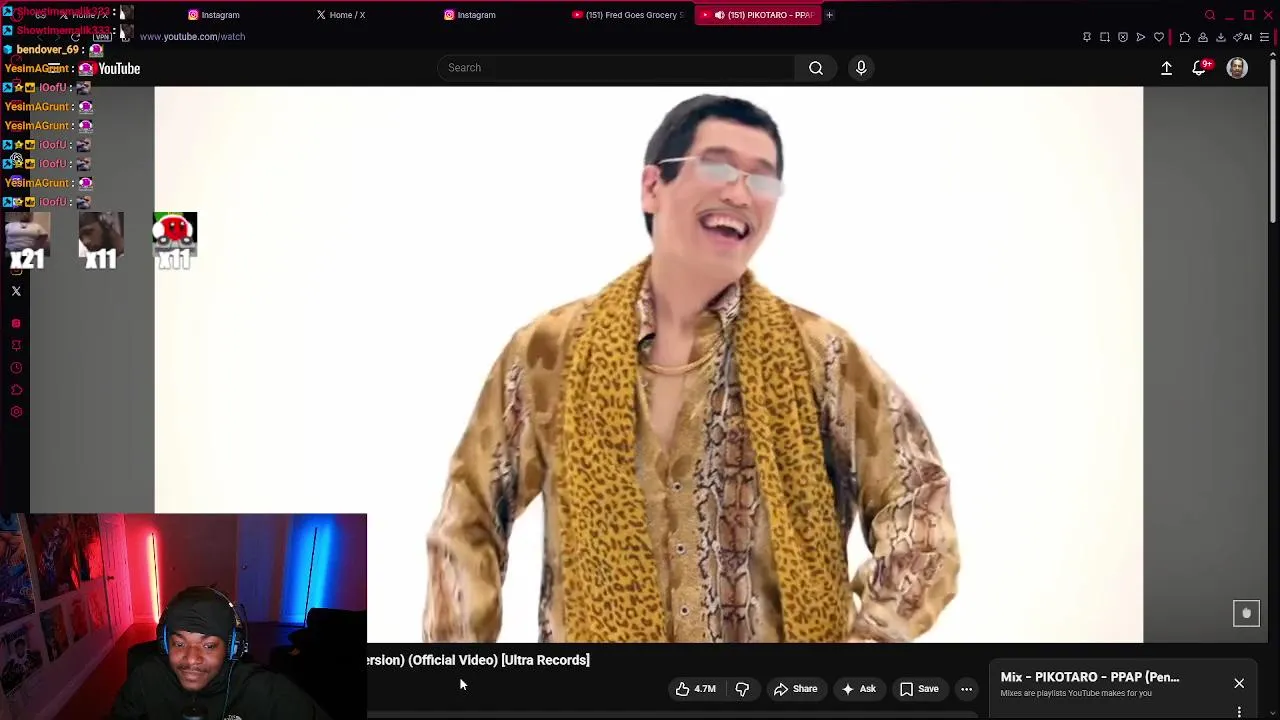The width and height of the screenshot is (1280, 720).
Task: Open the ad blocker shield icon
Action: tap(1123, 37)
